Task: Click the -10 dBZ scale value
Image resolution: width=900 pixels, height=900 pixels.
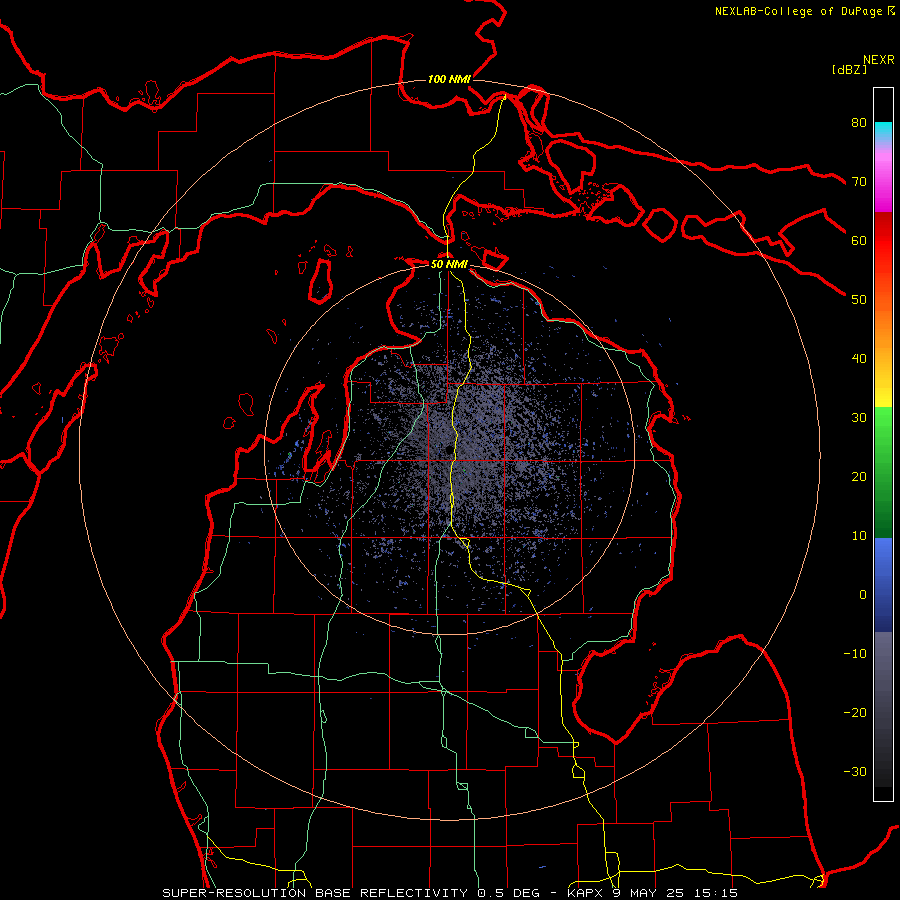Action: [855, 654]
